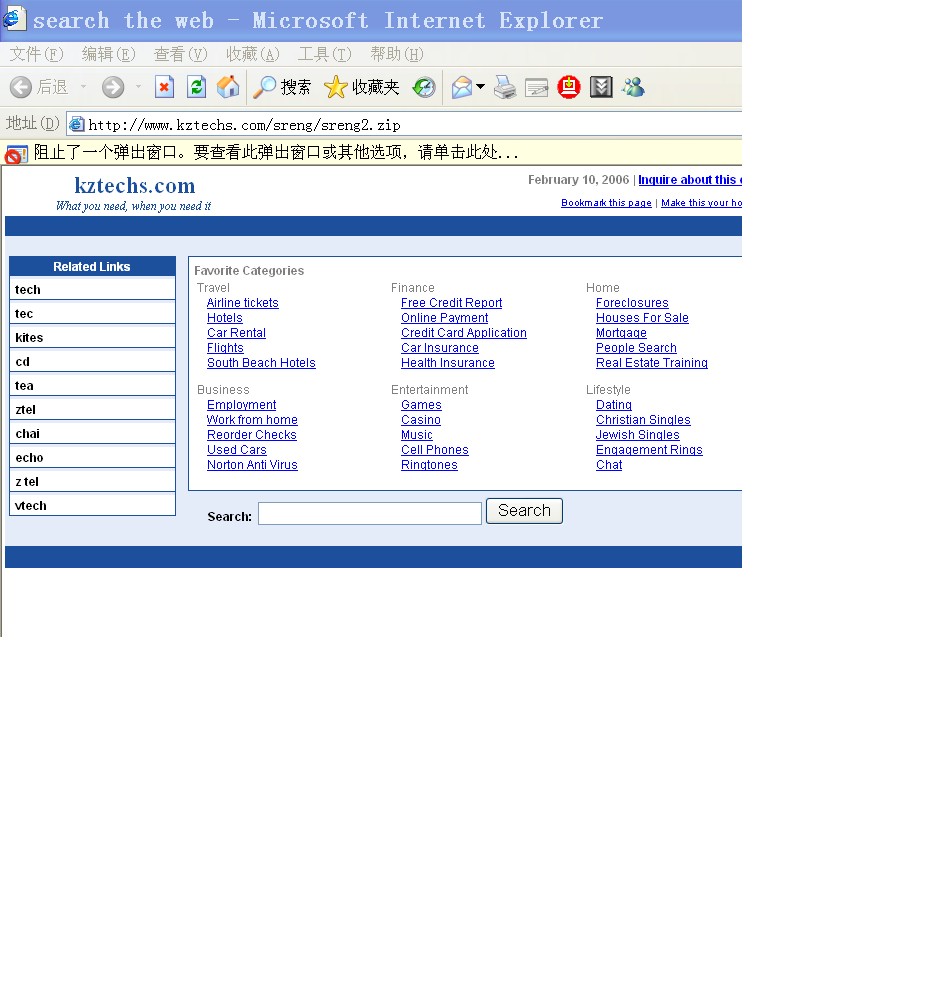Open the Airline tickets link
This screenshot has height=996, width=927.
point(243,303)
